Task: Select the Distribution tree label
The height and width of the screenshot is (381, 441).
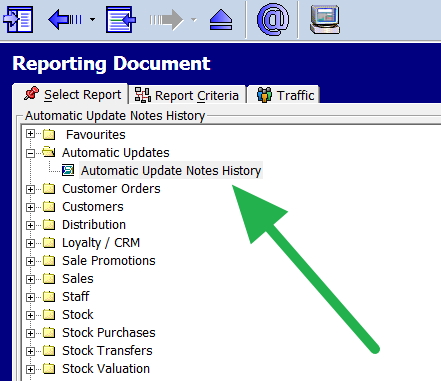Action: click(94, 225)
